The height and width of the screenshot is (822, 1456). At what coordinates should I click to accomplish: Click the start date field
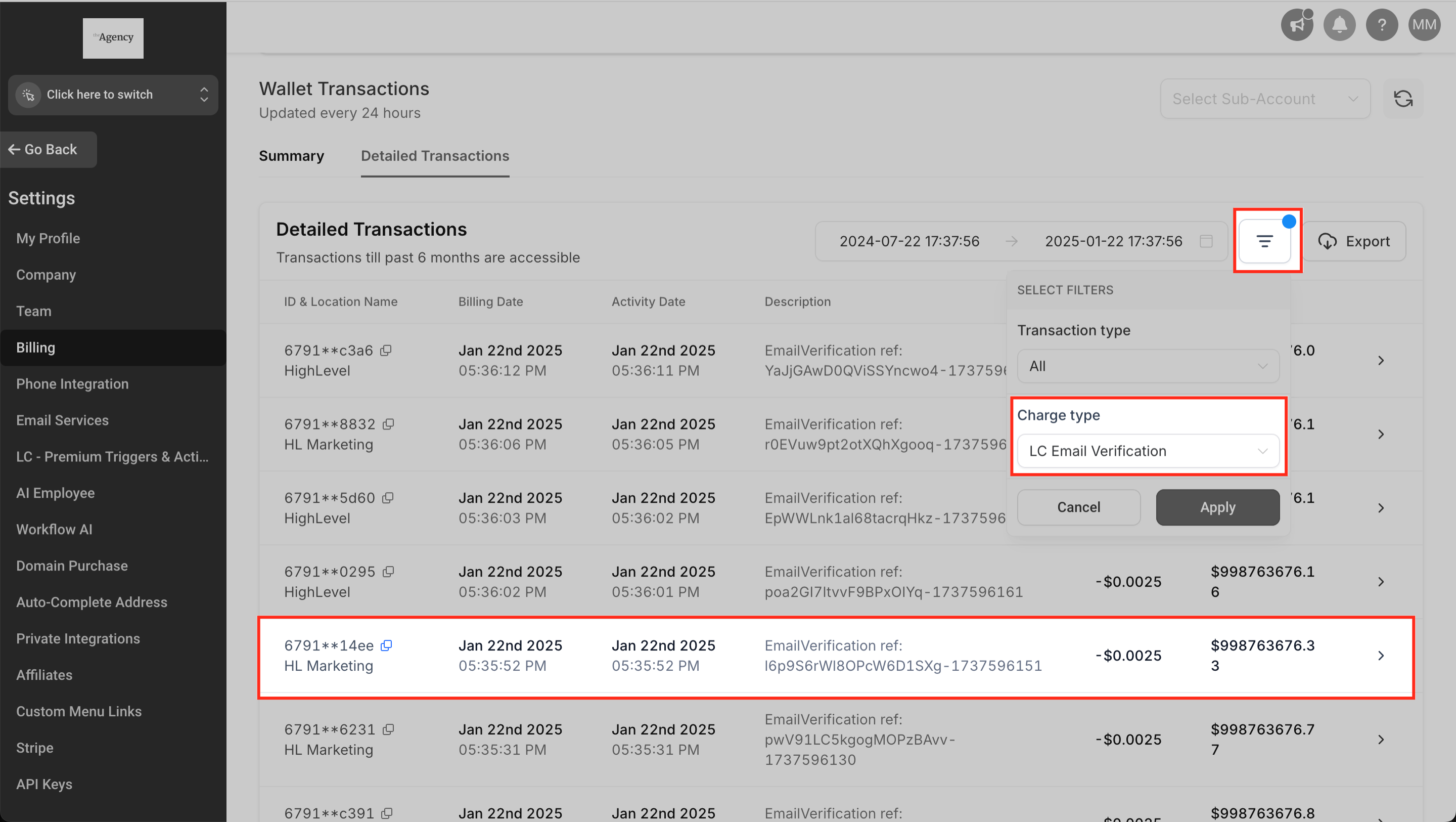click(909, 242)
